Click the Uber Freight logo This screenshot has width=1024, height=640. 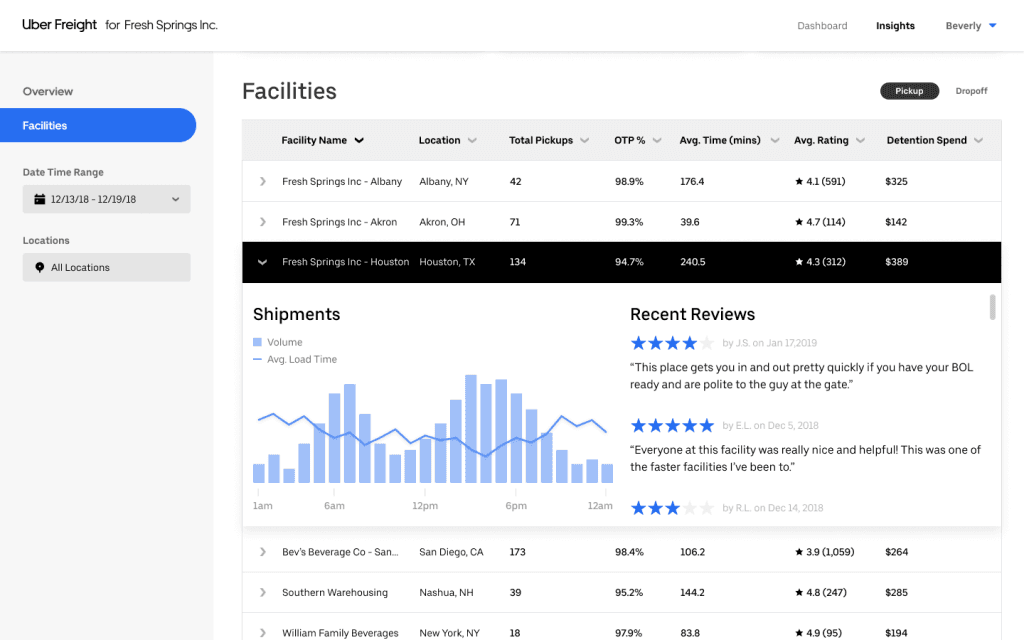coord(58,25)
